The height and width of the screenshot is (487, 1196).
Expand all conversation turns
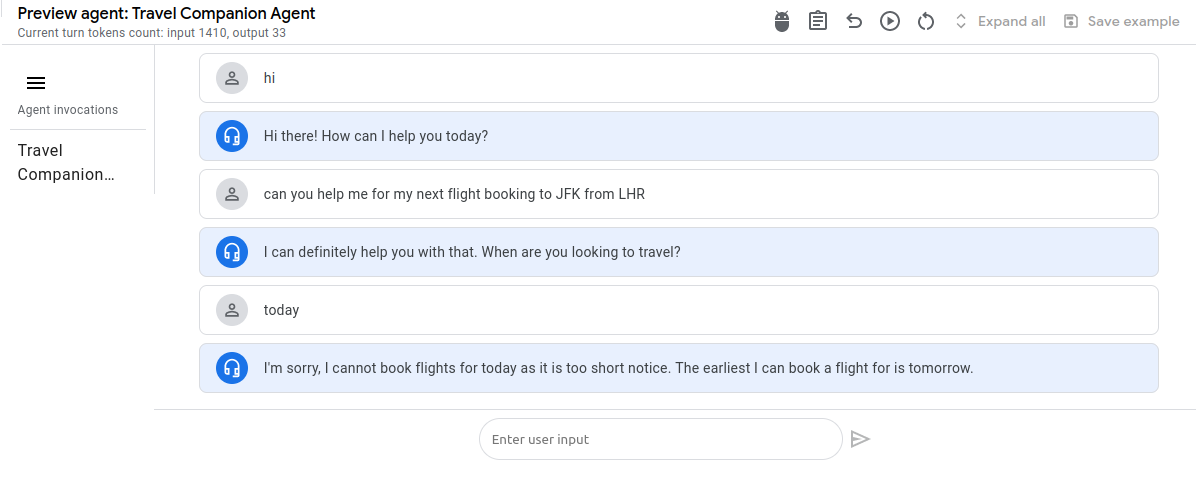(1000, 21)
